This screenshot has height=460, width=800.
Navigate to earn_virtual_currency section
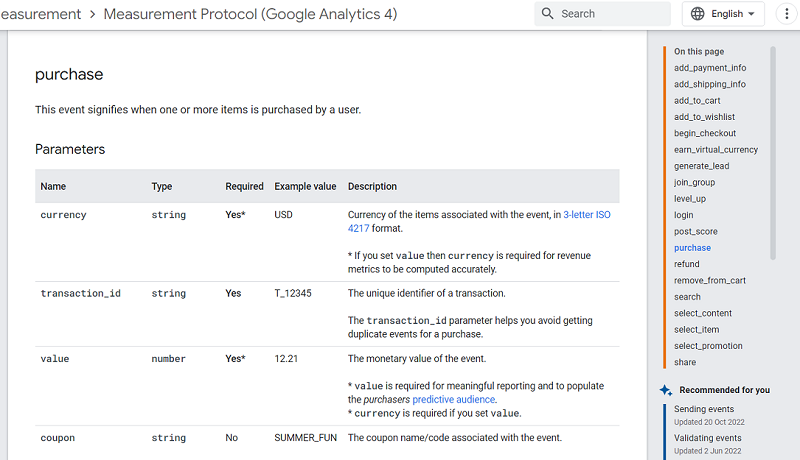(x=716, y=149)
